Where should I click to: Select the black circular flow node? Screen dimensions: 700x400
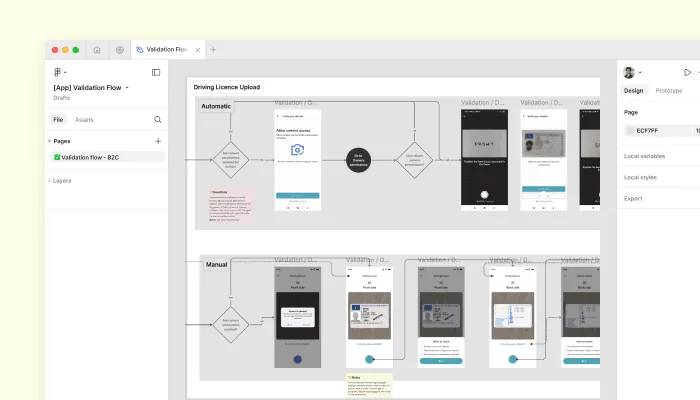[x=358, y=160]
